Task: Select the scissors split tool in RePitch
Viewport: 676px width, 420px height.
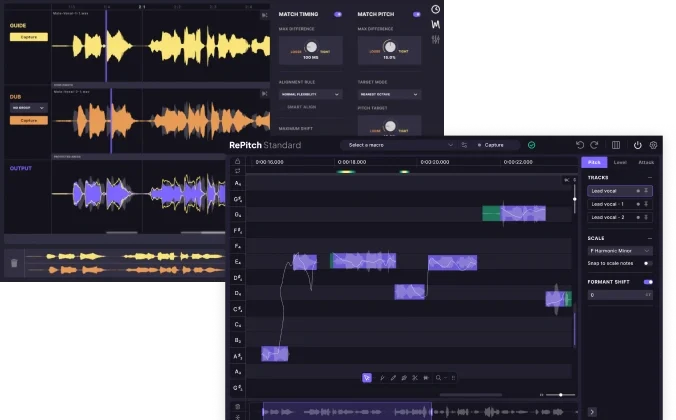Action: [415, 378]
